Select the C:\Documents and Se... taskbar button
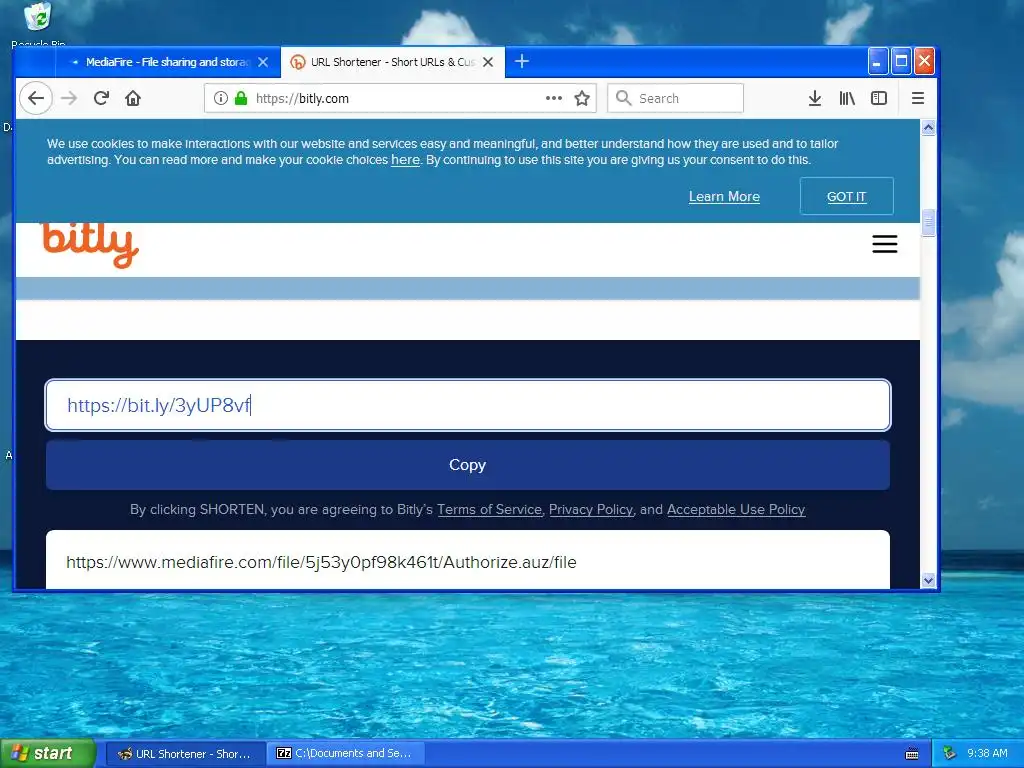1024x768 pixels. (346, 754)
